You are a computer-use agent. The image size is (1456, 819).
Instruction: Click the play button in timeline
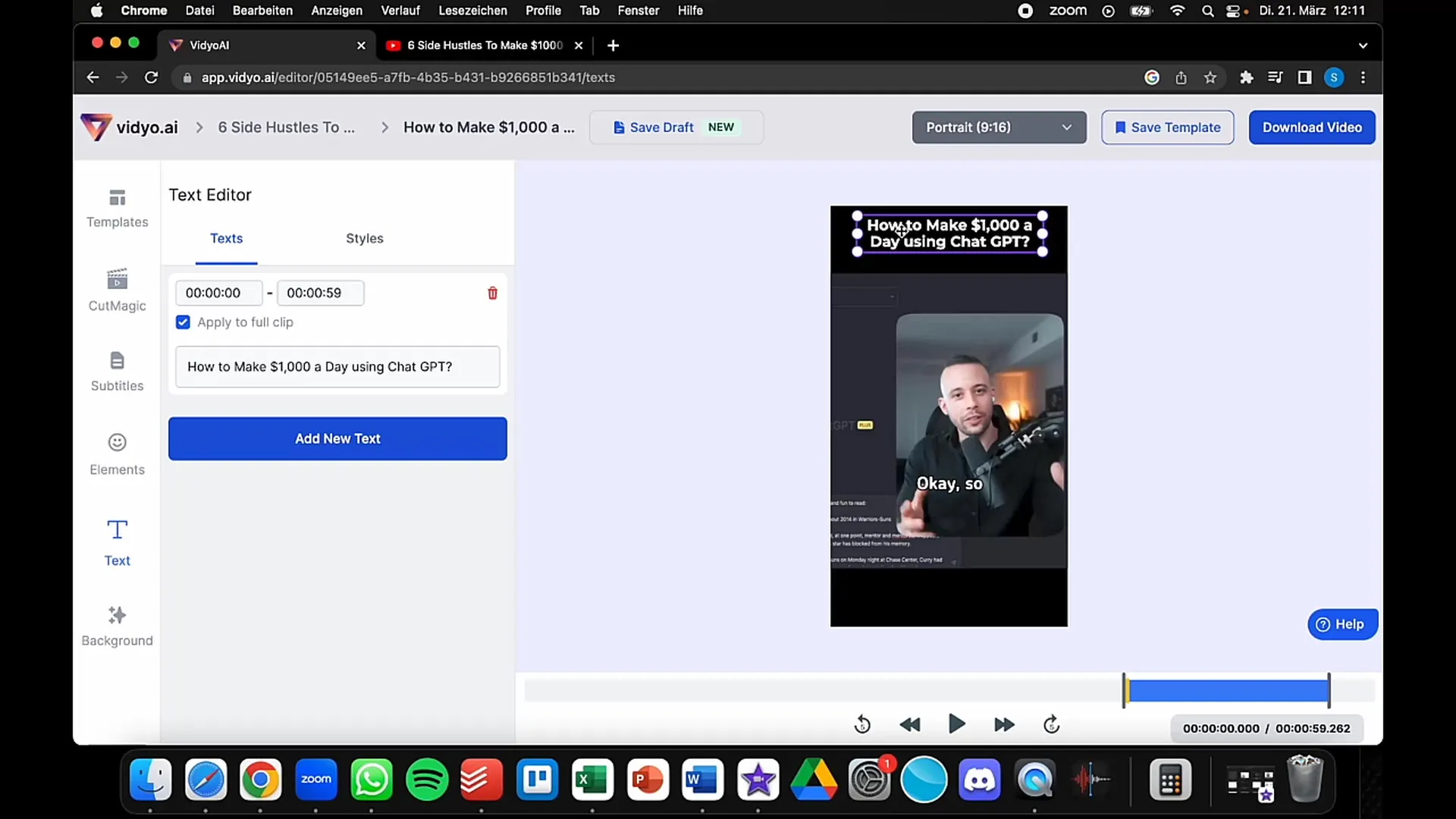click(x=955, y=724)
